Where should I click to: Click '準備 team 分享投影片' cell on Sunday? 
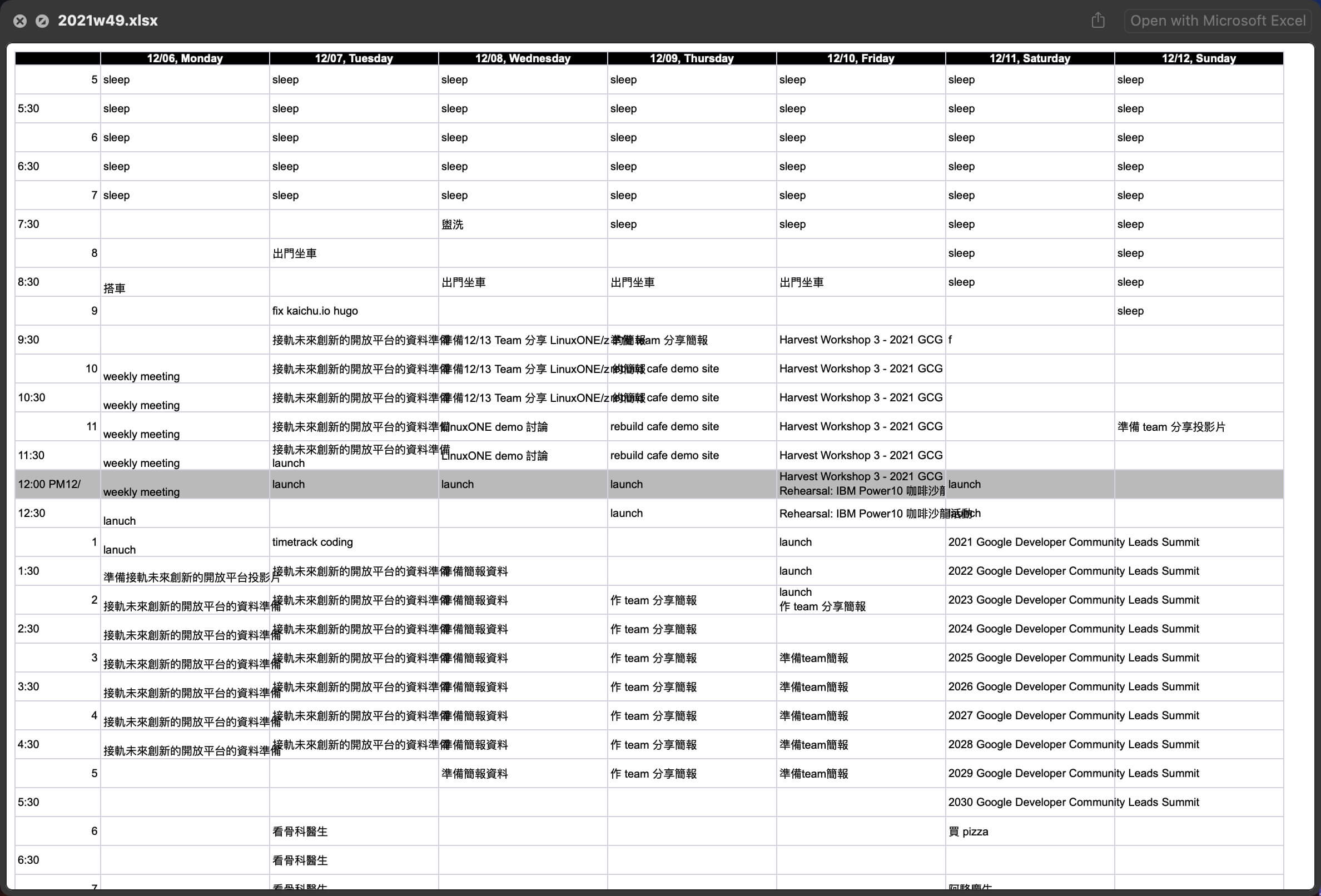(1171, 427)
